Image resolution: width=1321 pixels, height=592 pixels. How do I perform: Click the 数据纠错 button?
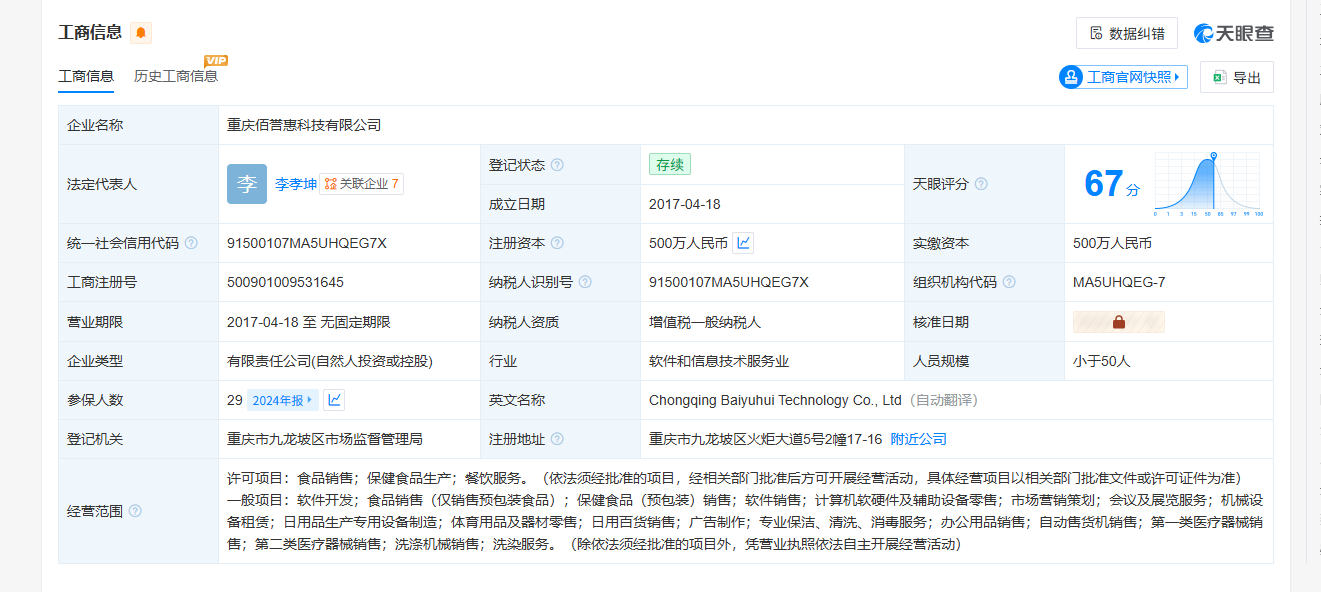coord(1126,33)
